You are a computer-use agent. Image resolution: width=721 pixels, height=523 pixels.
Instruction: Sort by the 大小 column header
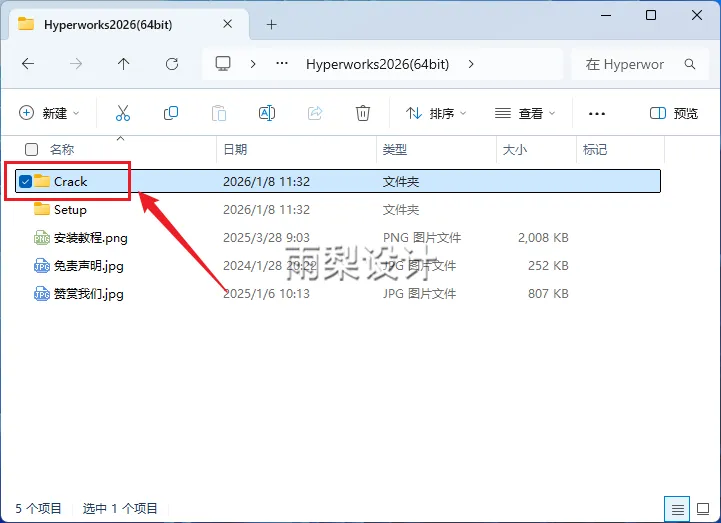pos(515,149)
